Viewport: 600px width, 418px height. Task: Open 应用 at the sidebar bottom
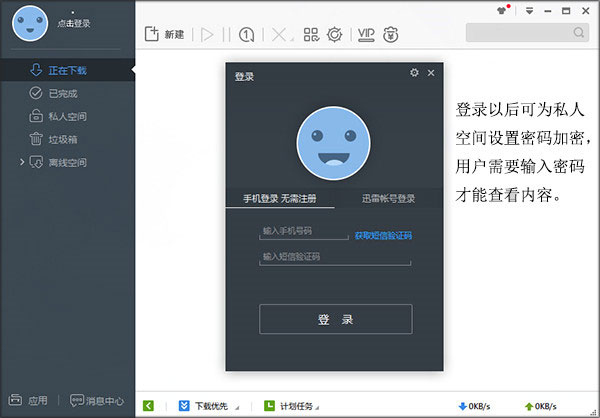pyautogui.click(x=29, y=400)
